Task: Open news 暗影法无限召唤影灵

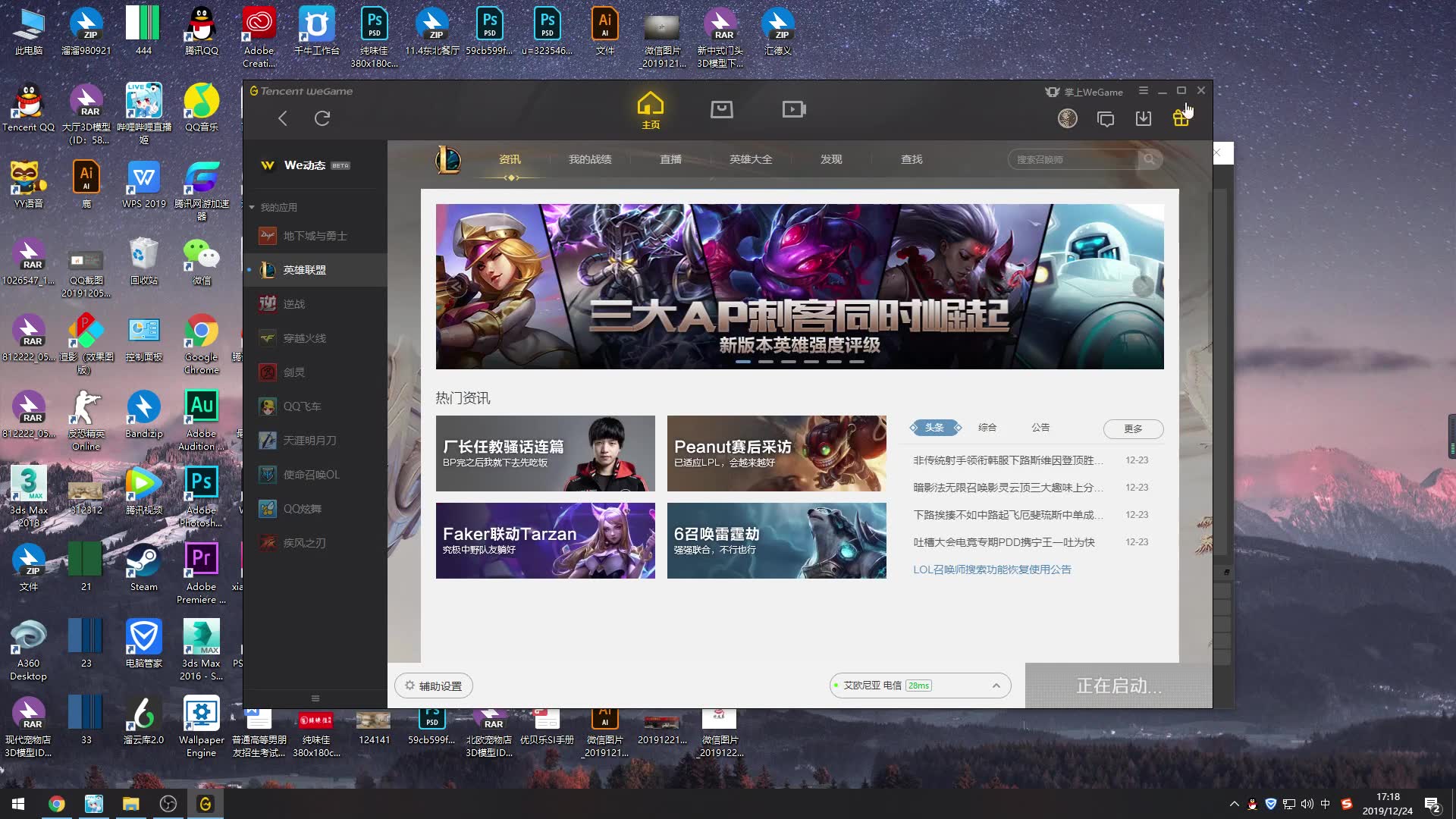Action: [x=1008, y=488]
